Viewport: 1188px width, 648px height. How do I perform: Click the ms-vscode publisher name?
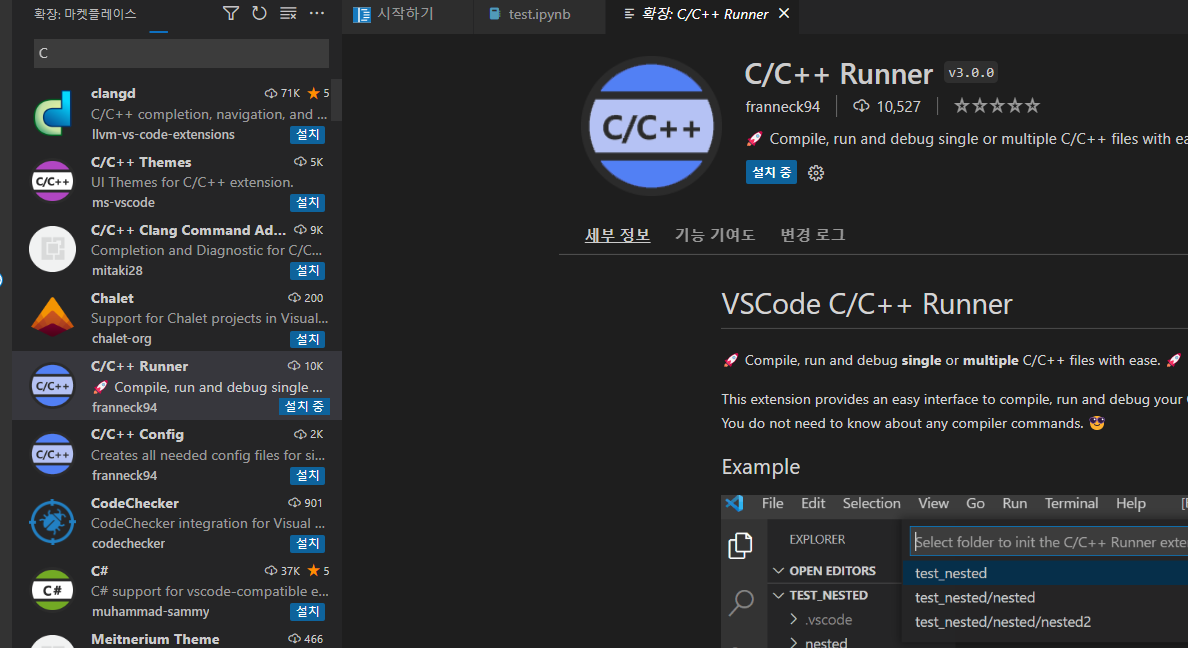click(x=123, y=202)
